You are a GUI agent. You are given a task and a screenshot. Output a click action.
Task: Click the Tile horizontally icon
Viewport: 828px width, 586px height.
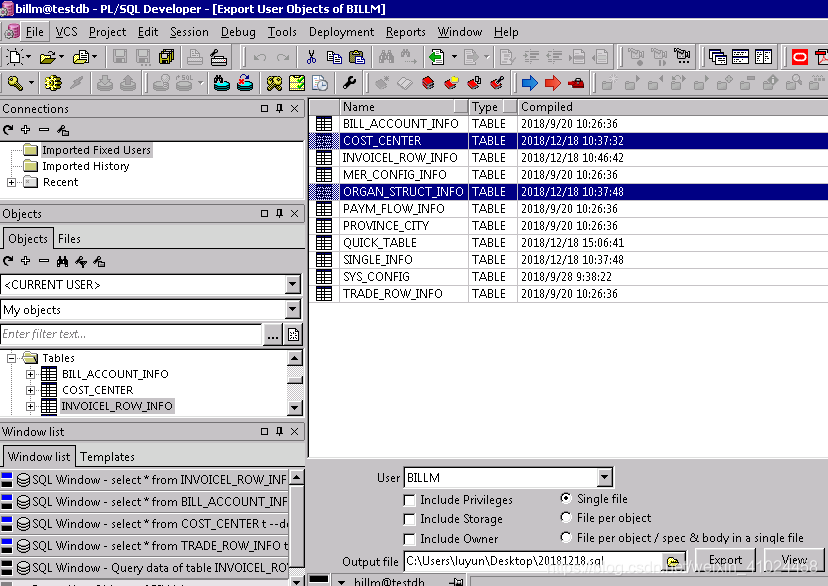pos(740,56)
